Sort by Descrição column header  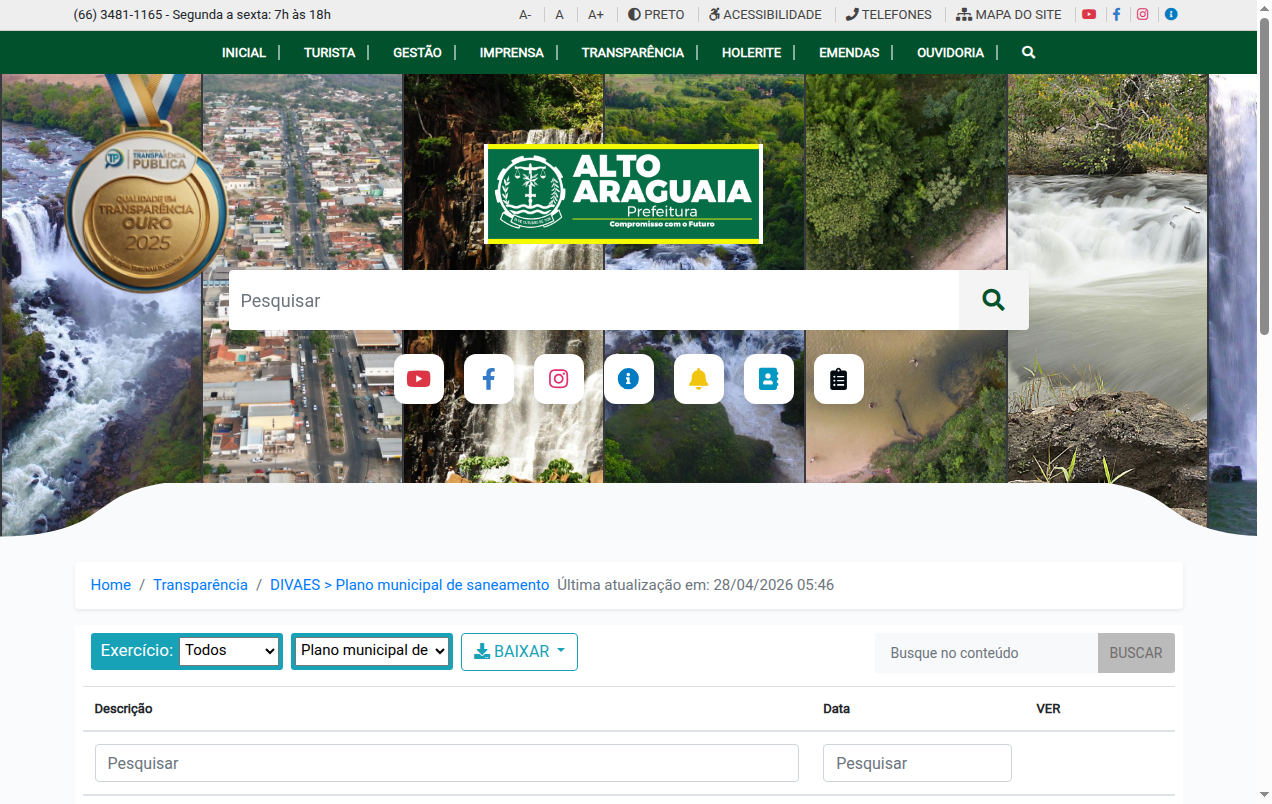[x=124, y=709]
